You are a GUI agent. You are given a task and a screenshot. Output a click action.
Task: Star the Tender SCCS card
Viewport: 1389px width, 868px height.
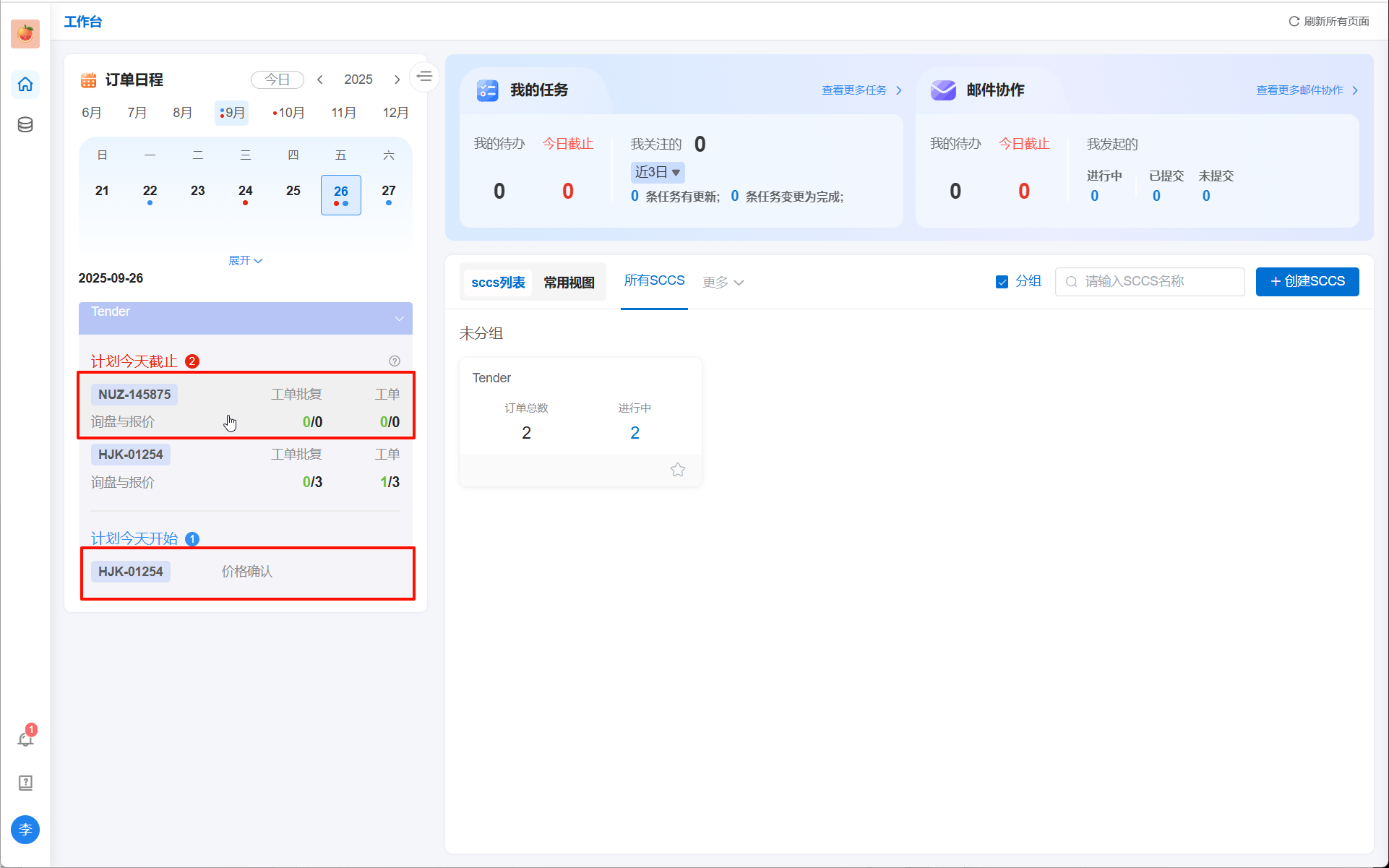pyautogui.click(x=677, y=470)
